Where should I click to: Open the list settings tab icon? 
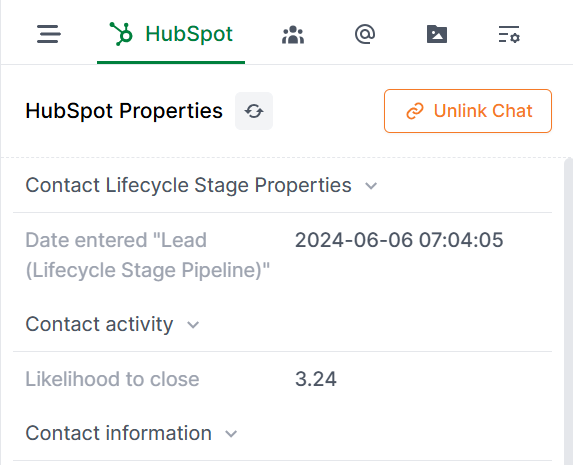coord(509,34)
